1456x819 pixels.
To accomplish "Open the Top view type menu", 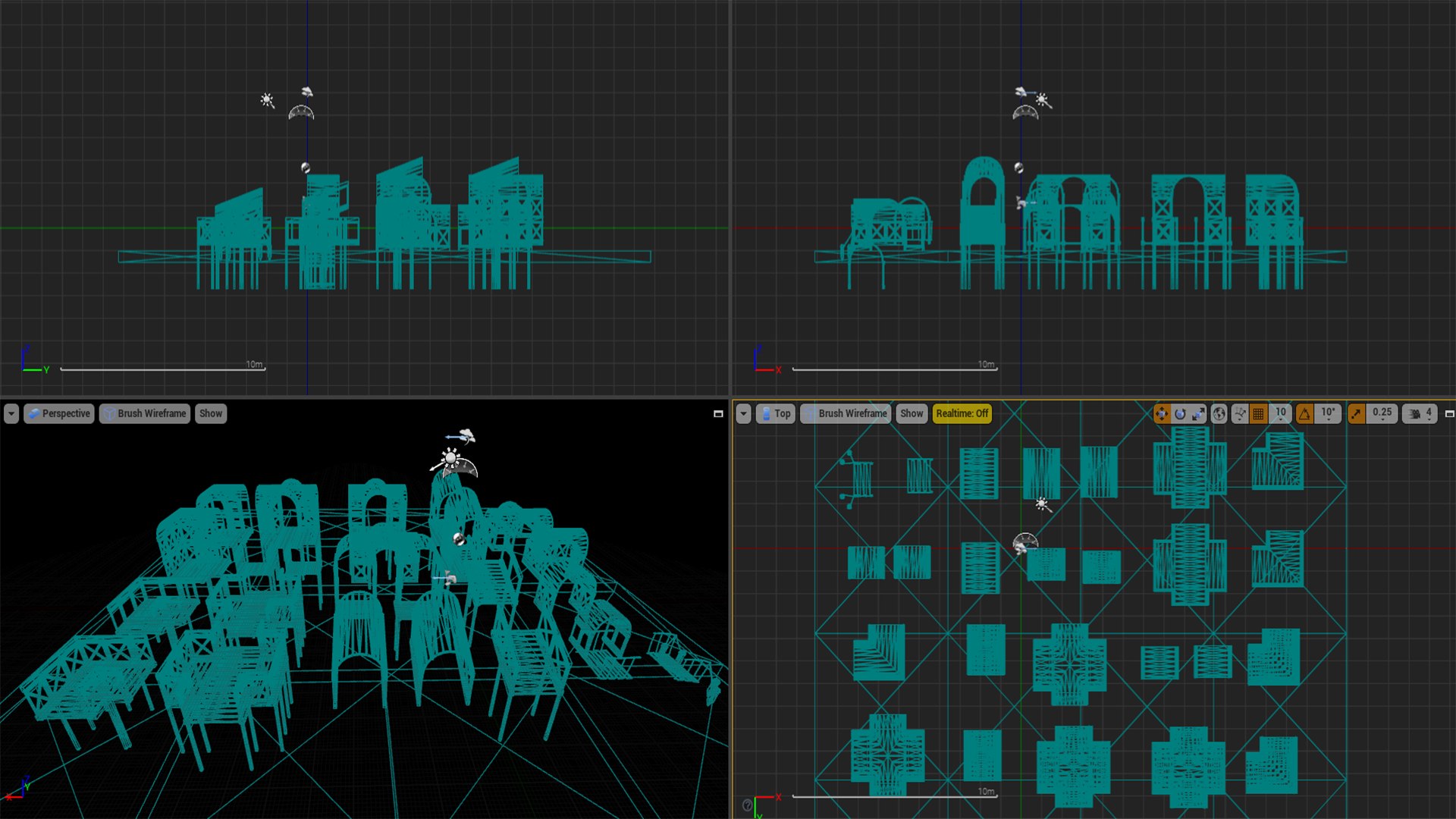I will 775,413.
